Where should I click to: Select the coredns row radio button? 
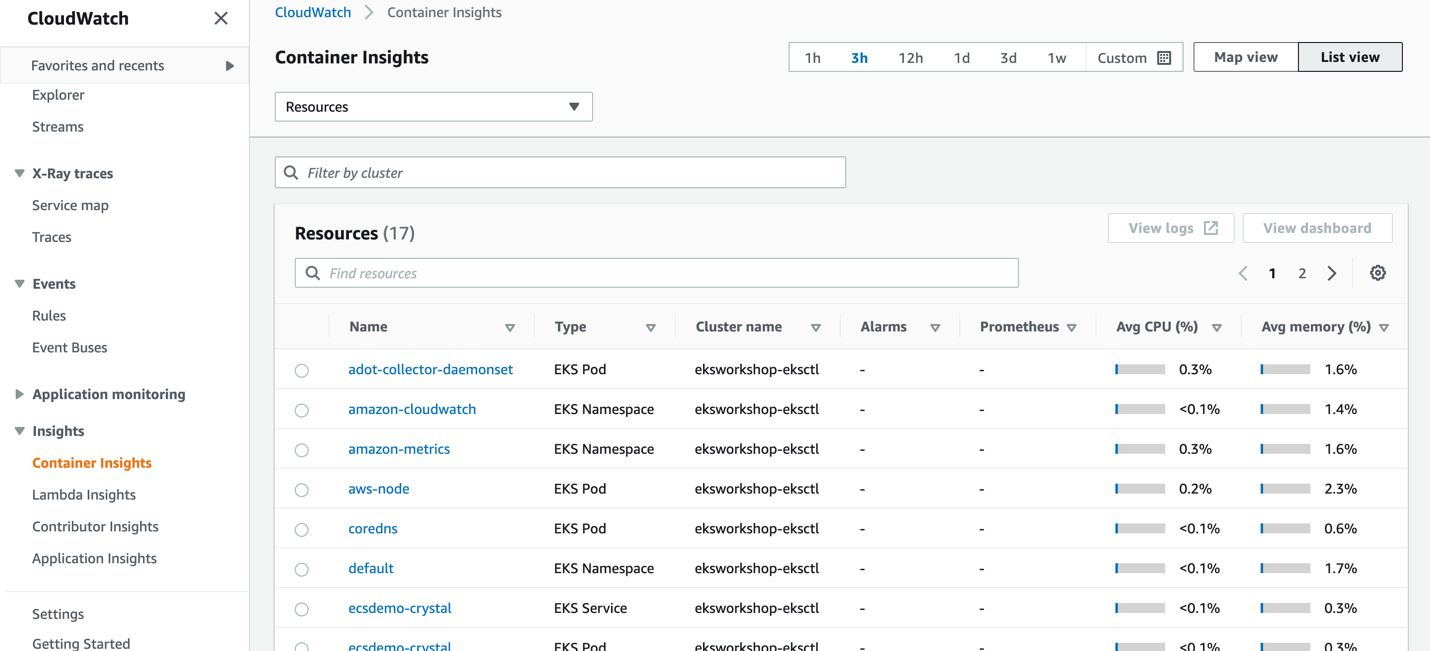point(302,529)
